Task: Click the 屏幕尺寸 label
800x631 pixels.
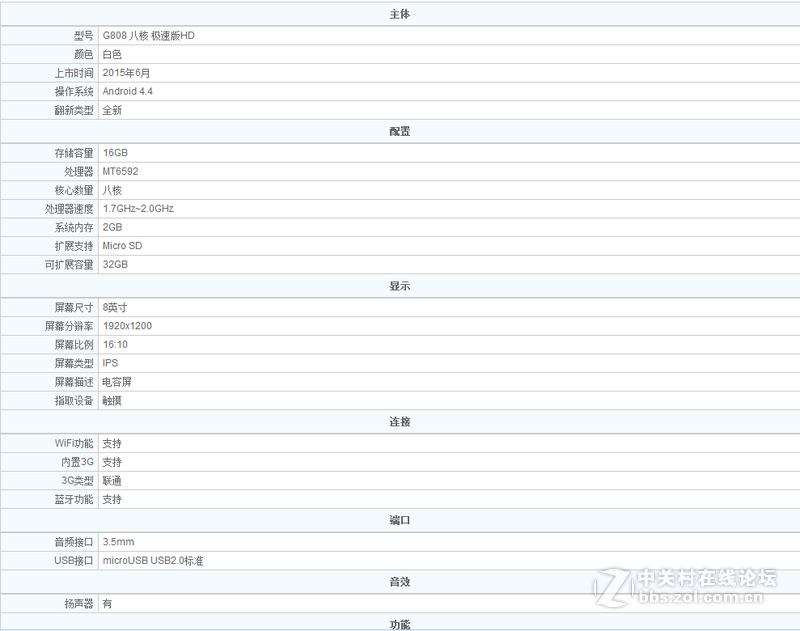Action: pos(74,308)
